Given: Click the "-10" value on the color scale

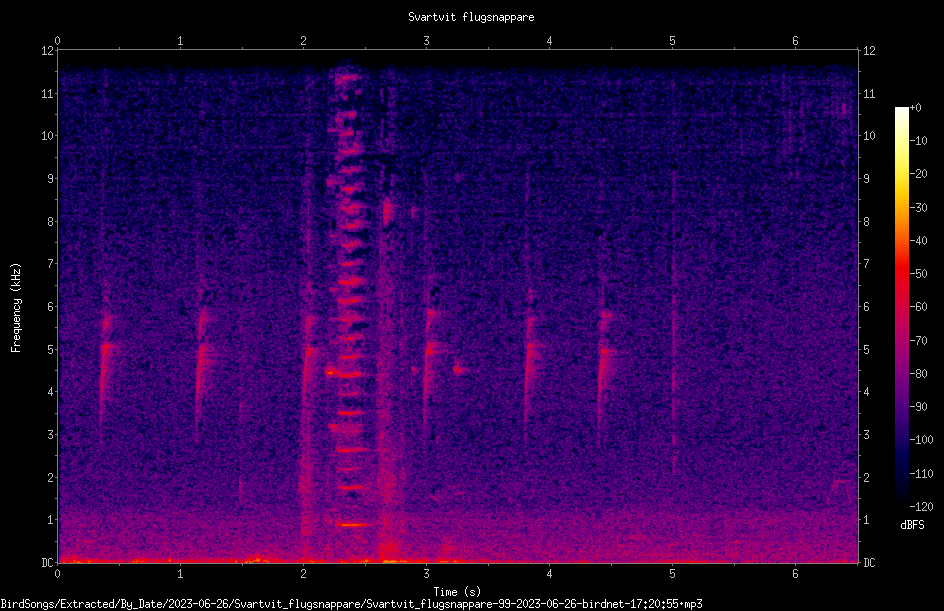Looking at the screenshot, I should click(x=919, y=141).
